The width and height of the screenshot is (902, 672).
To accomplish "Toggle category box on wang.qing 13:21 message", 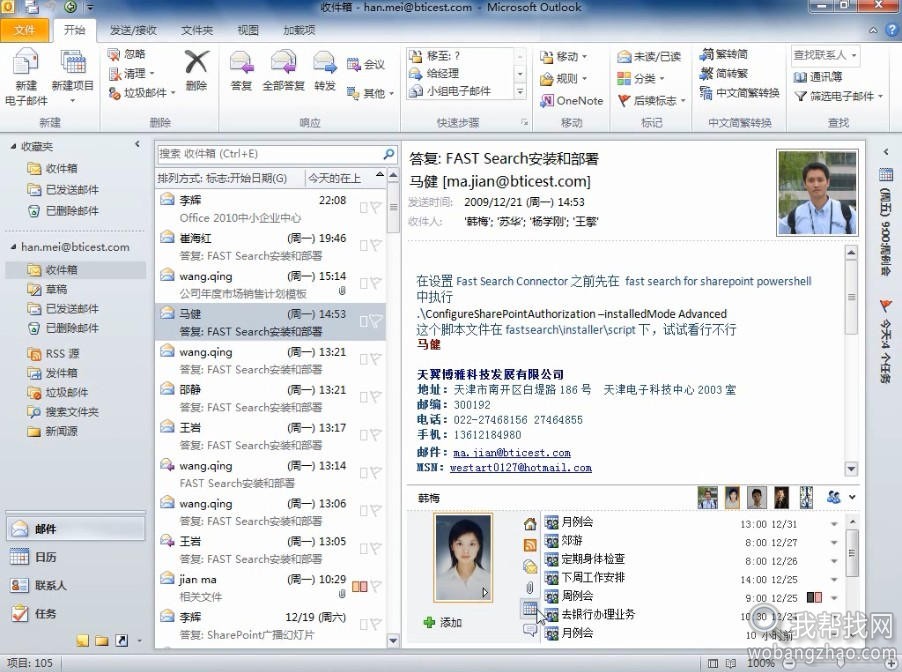I will coord(364,360).
